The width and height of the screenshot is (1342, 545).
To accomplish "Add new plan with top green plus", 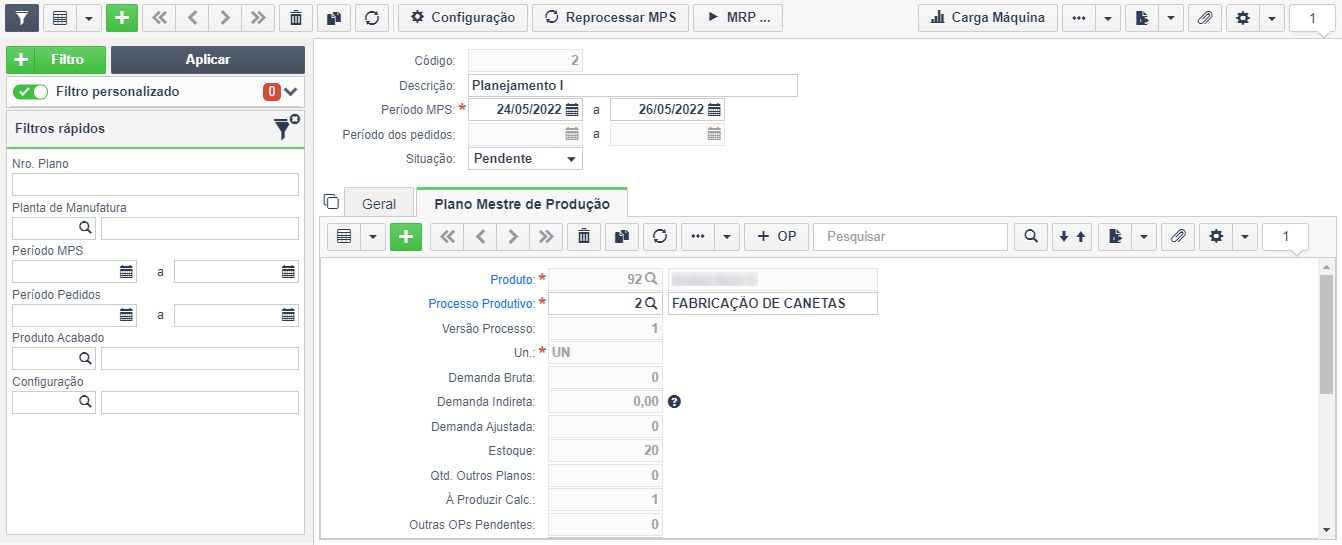I will (x=121, y=17).
